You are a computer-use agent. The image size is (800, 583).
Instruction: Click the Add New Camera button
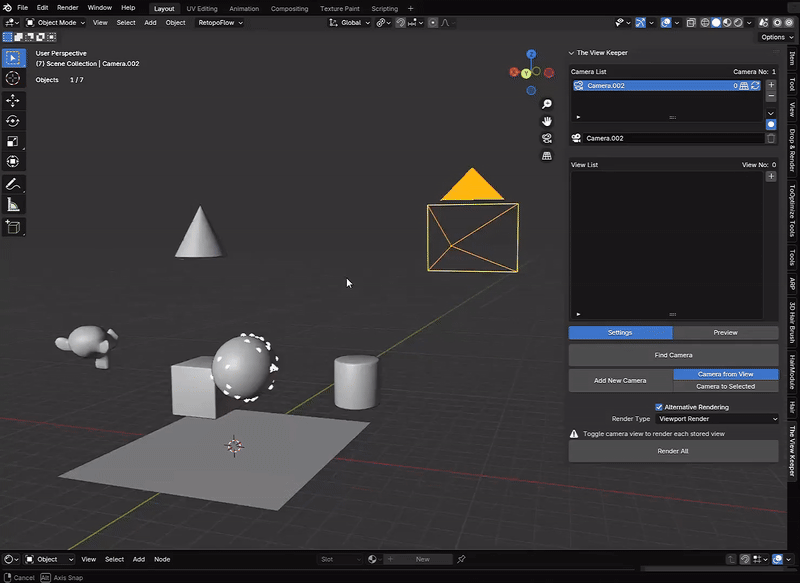tap(620, 381)
